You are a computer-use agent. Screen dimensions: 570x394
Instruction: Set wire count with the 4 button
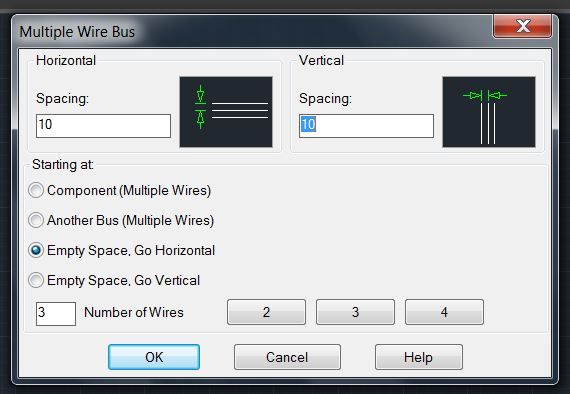pyautogui.click(x=444, y=312)
